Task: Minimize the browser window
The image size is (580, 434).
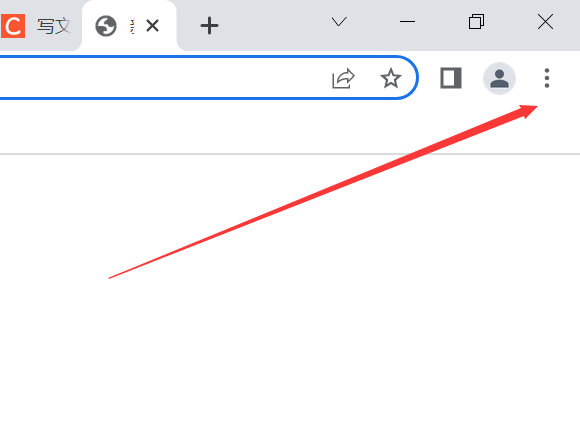Action: coord(407,22)
